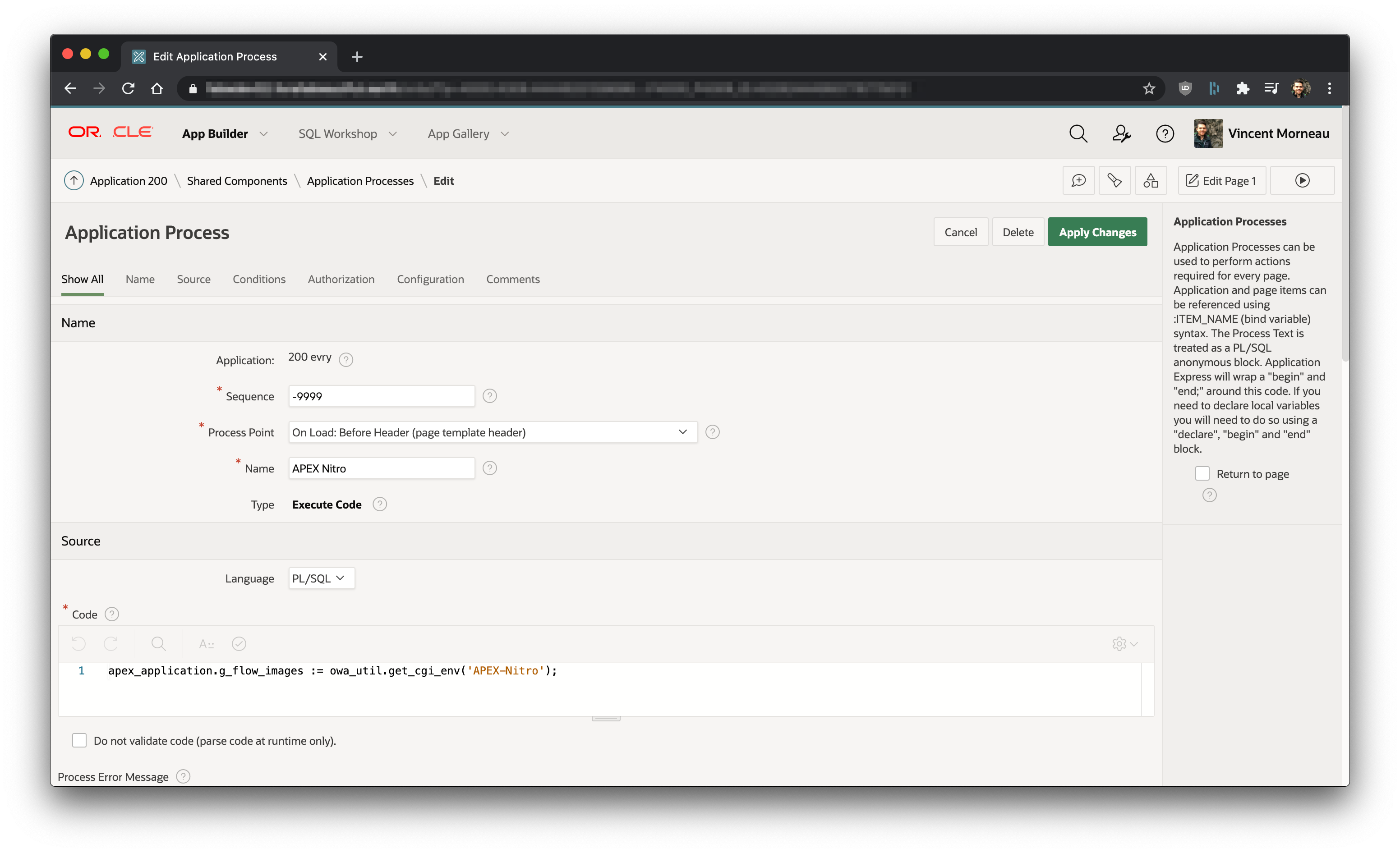Expand the App Builder menu chevron

point(263,134)
